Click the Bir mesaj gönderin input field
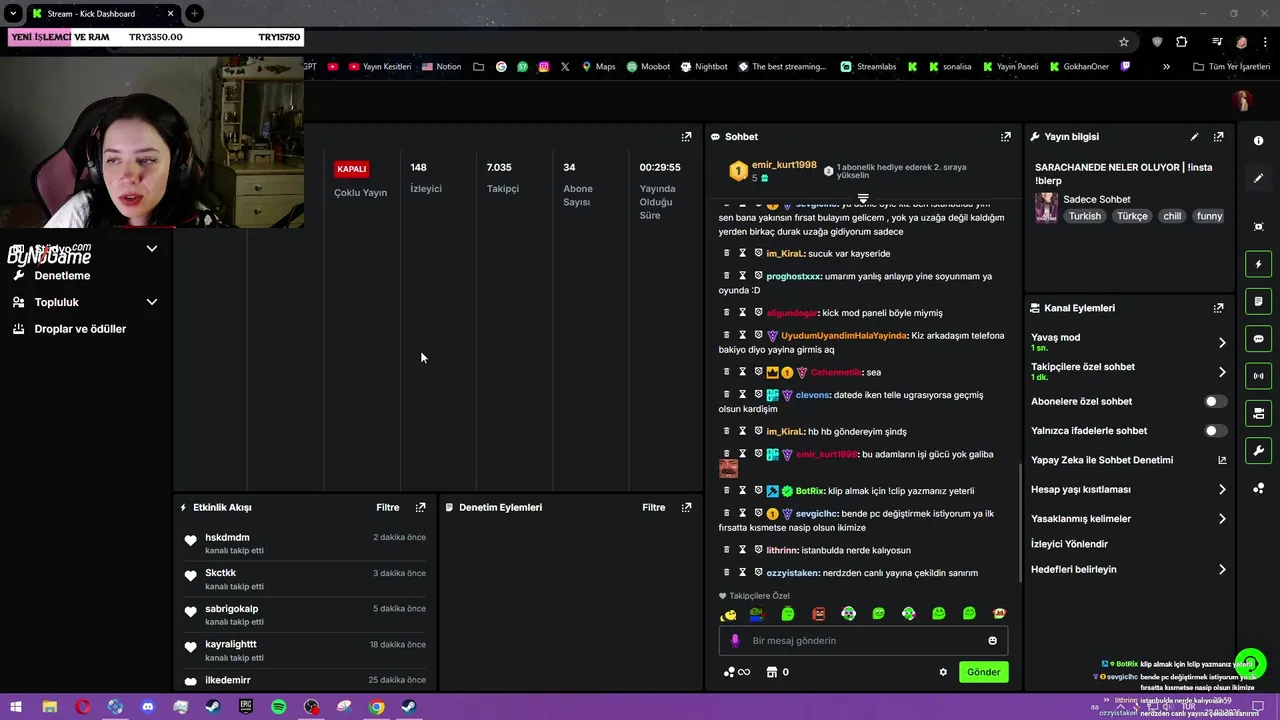Viewport: 1280px width, 720px height. pyautogui.click(x=863, y=641)
